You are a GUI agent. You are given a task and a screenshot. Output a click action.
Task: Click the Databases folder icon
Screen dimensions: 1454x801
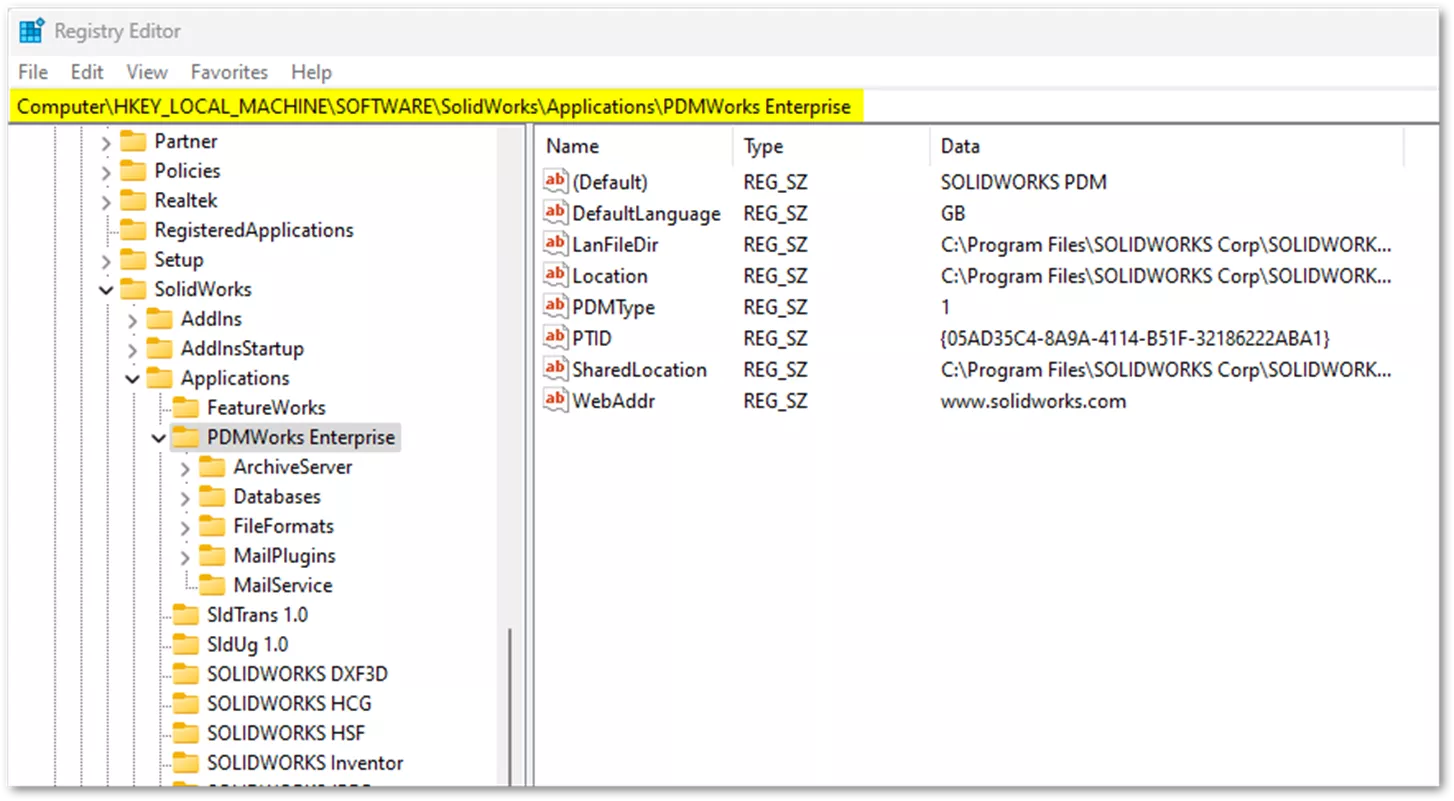point(212,497)
